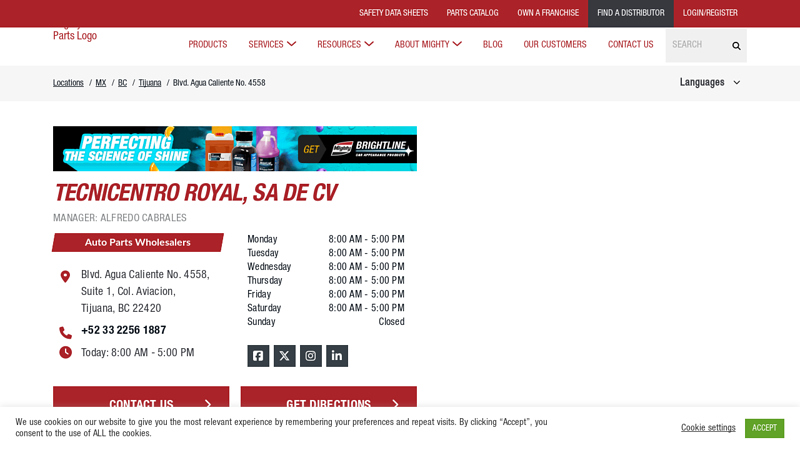Click the search magnifier icon
800x450 pixels.
[x=736, y=45]
